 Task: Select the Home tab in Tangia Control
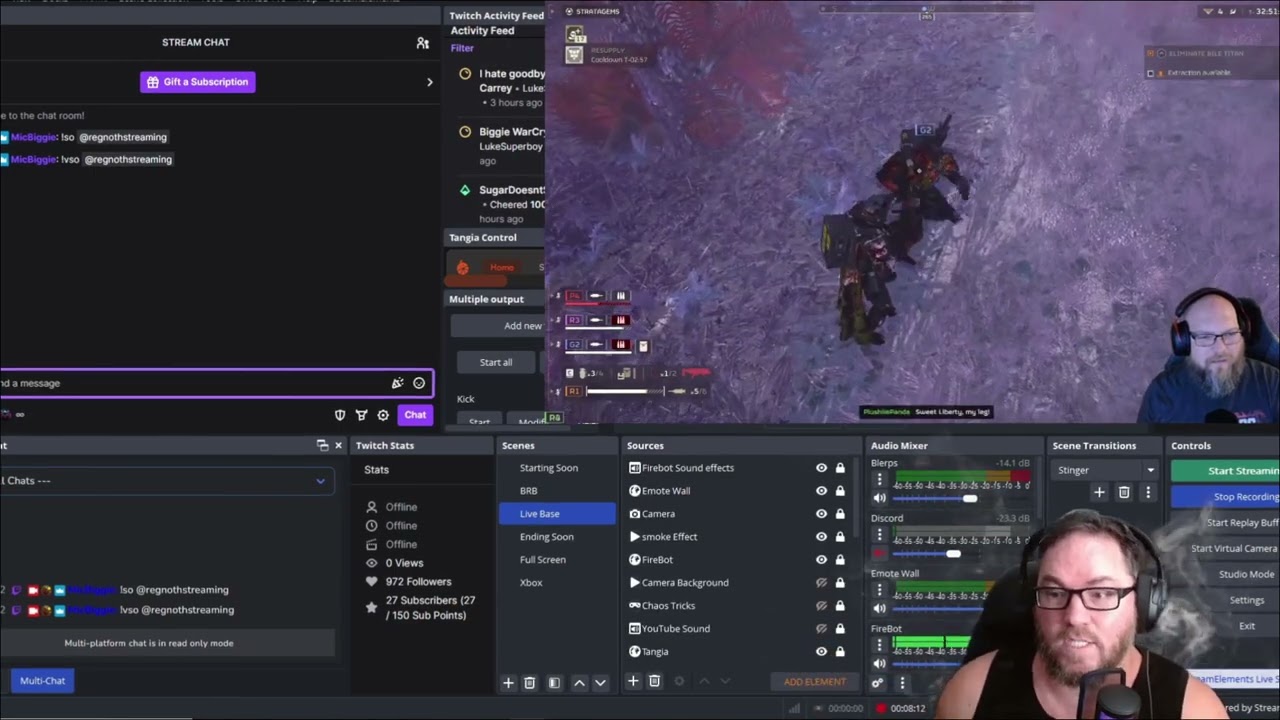pyautogui.click(x=502, y=267)
